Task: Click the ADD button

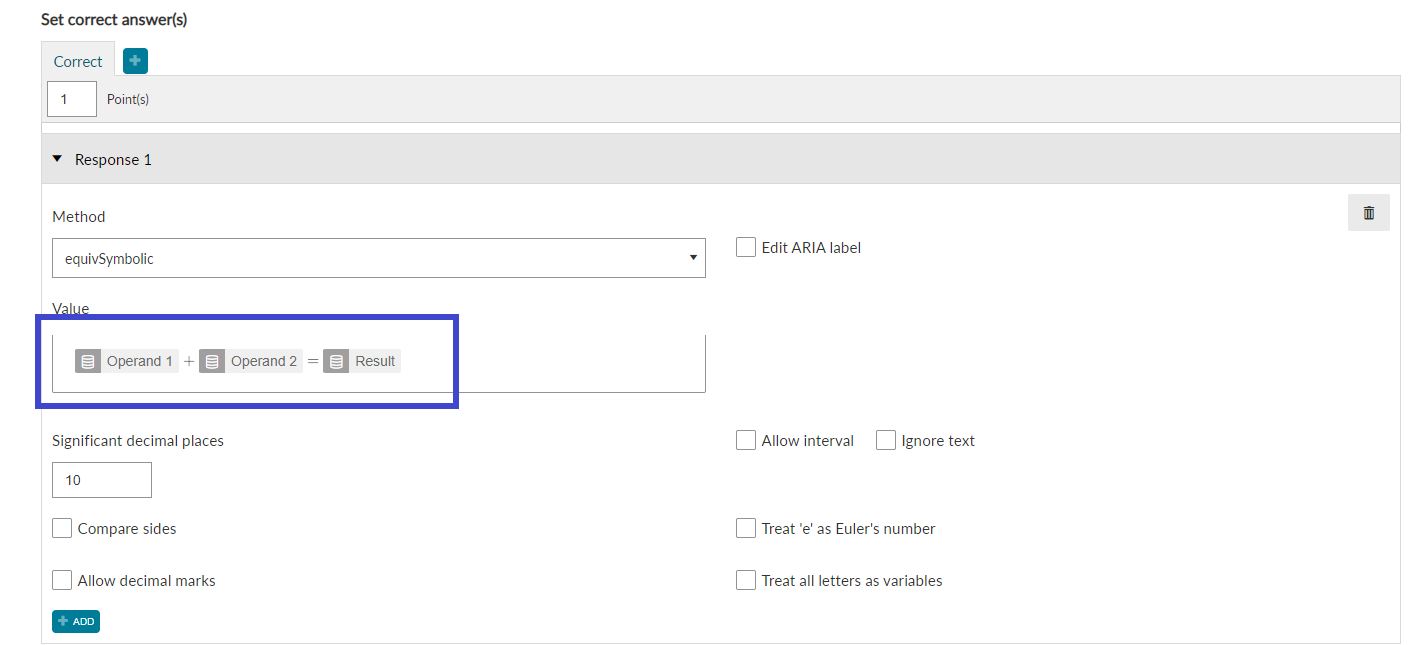Action: pos(76,621)
